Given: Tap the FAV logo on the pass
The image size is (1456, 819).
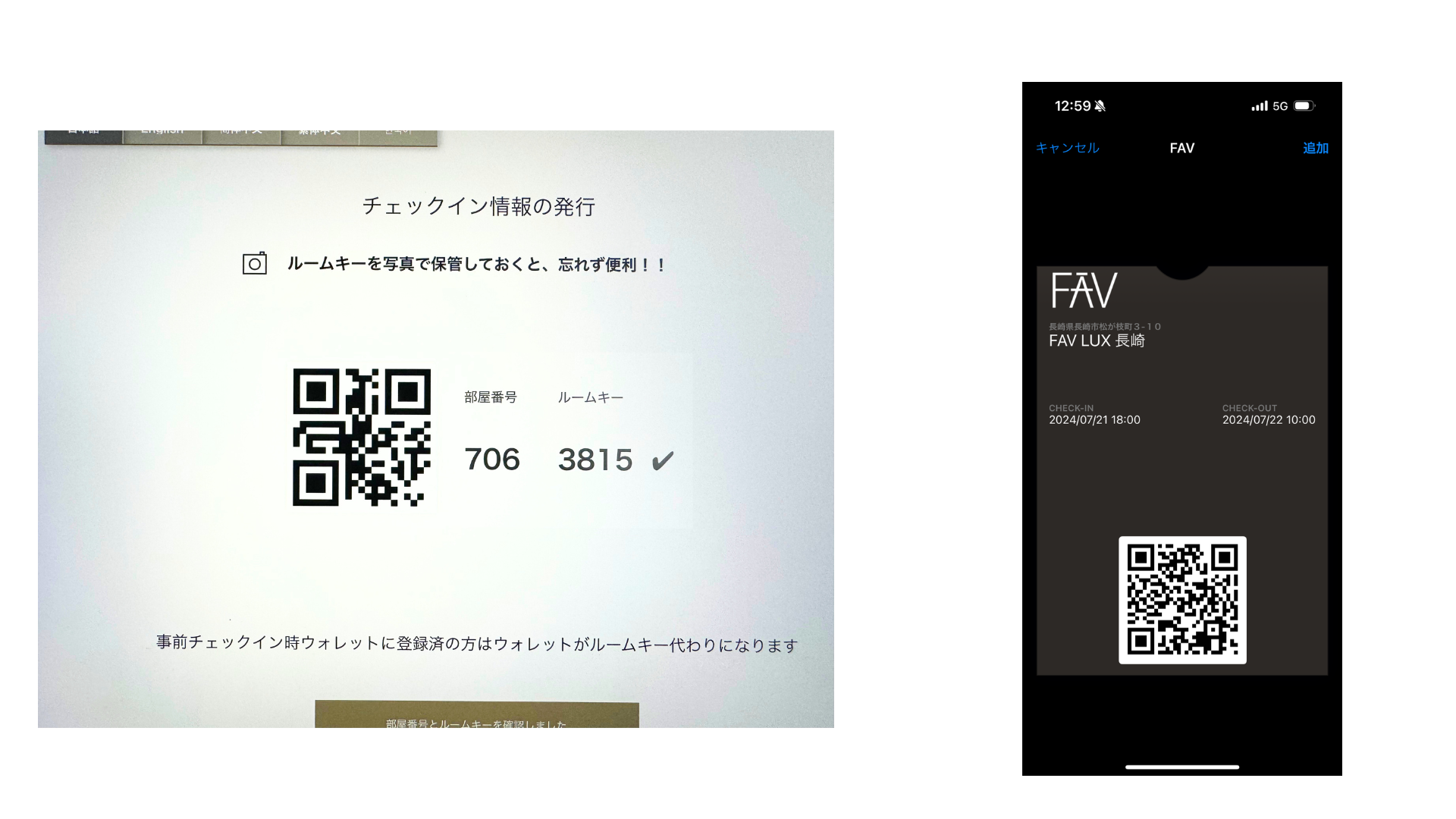Looking at the screenshot, I should coord(1084,290).
